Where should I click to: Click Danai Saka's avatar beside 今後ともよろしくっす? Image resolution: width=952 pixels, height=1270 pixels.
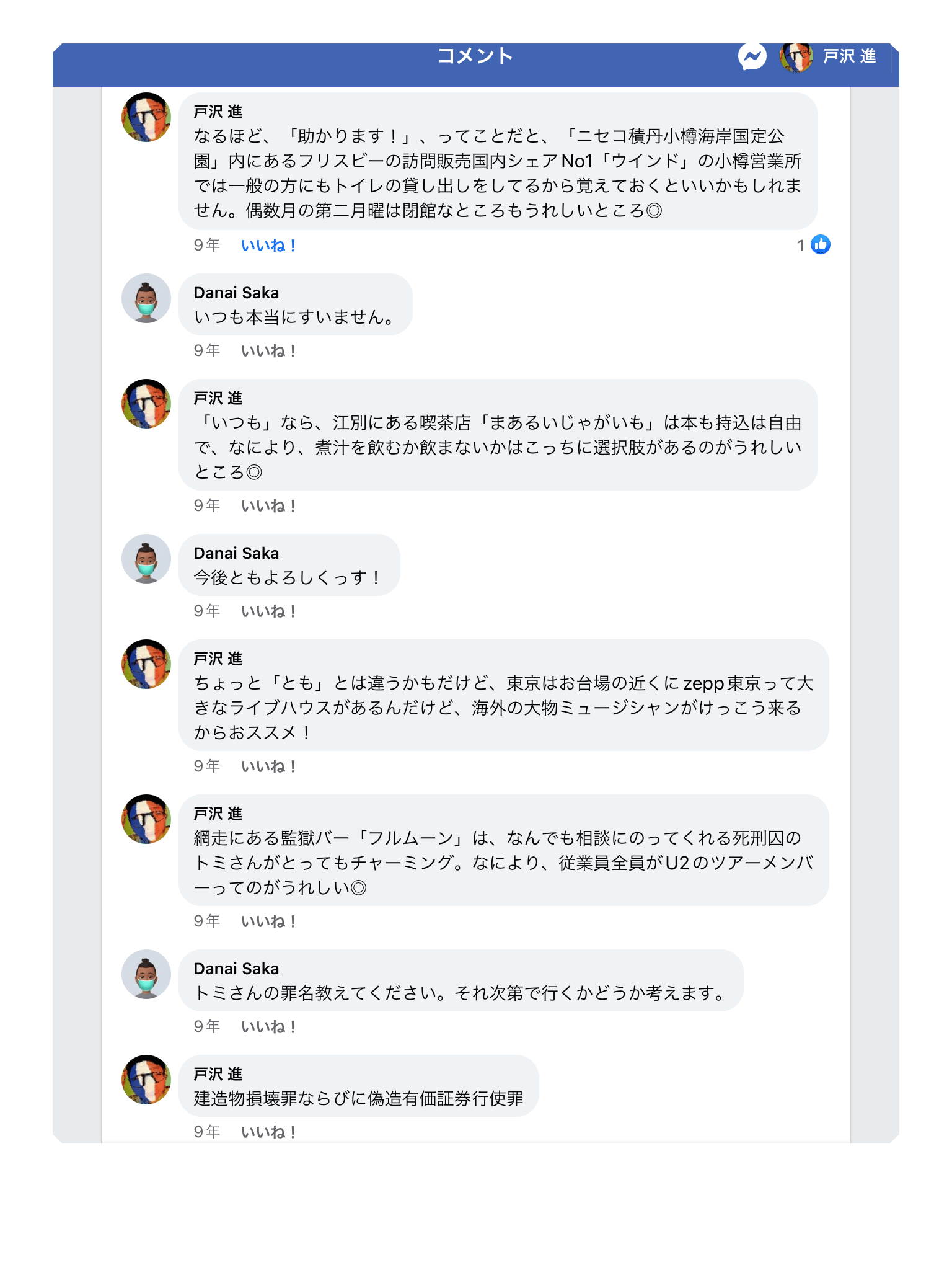(146, 559)
